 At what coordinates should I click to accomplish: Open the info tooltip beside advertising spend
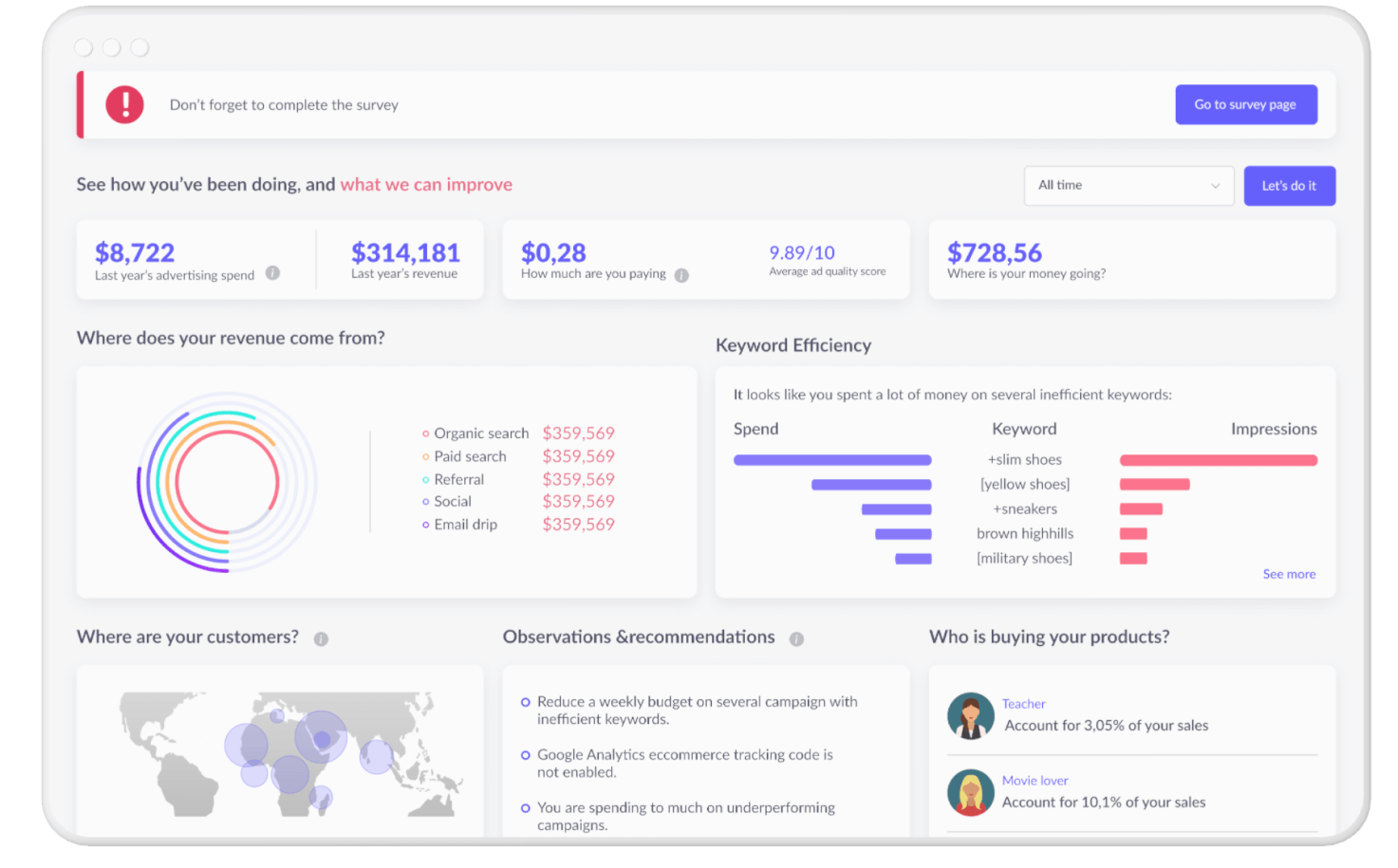(272, 273)
